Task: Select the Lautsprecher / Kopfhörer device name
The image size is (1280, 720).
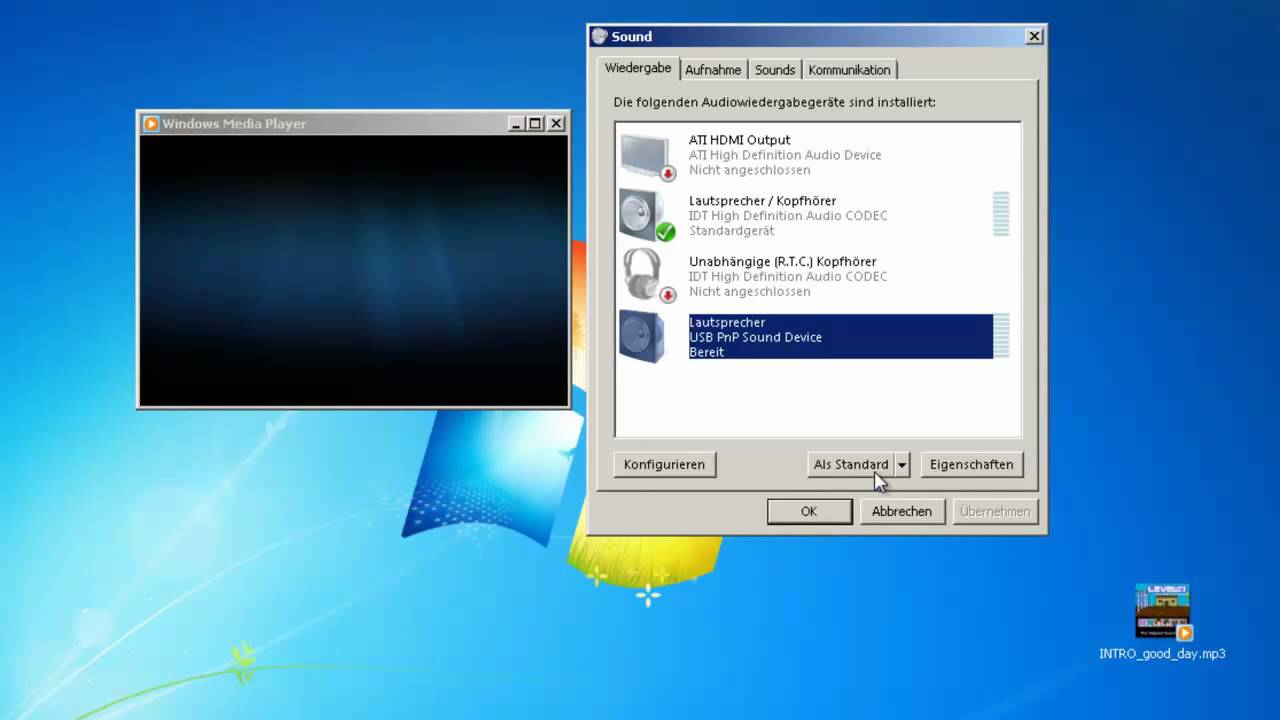Action: pos(762,201)
